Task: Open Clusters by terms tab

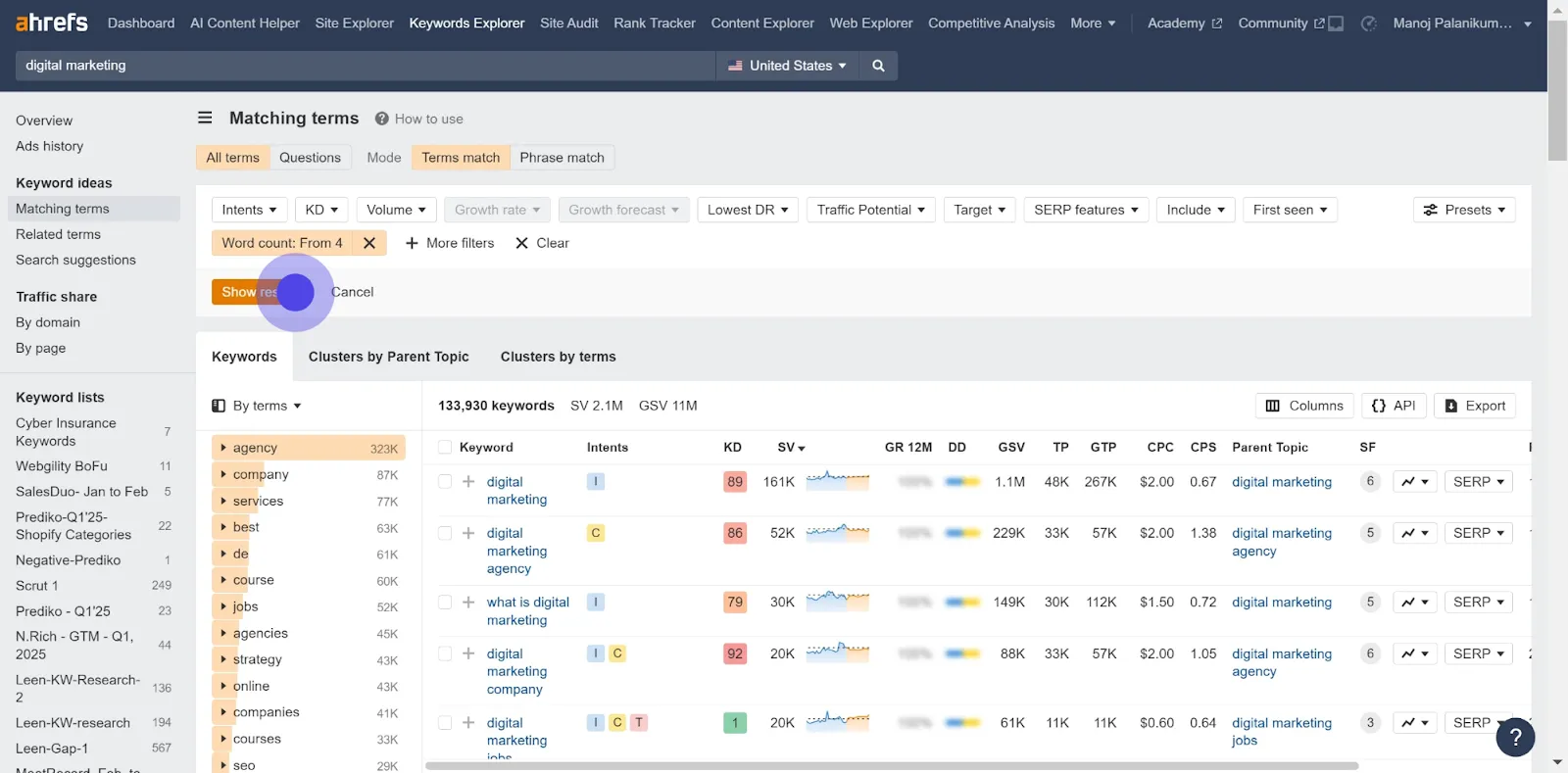Action: (559, 357)
